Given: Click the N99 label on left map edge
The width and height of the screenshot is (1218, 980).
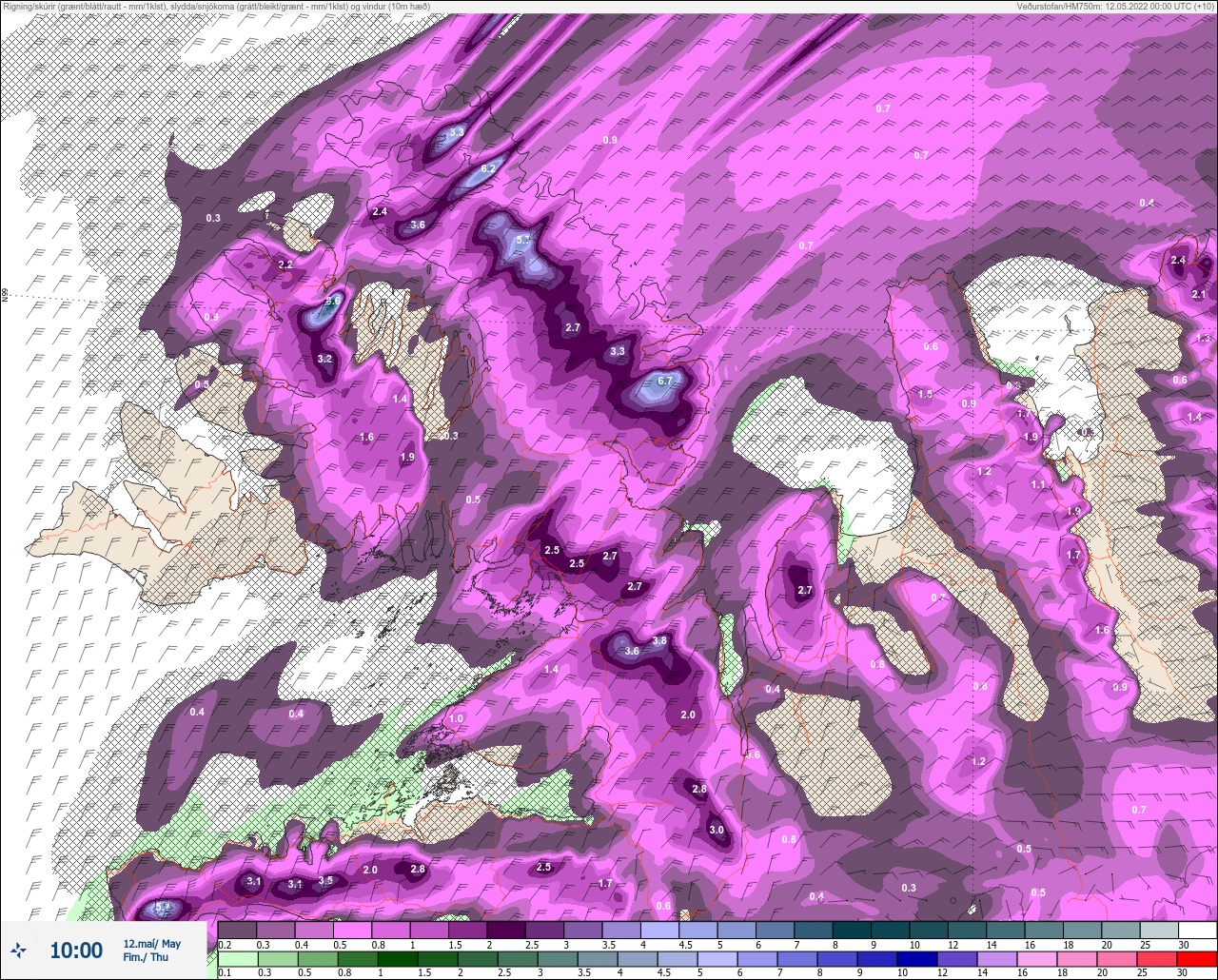Looking at the screenshot, I should coord(5,296).
